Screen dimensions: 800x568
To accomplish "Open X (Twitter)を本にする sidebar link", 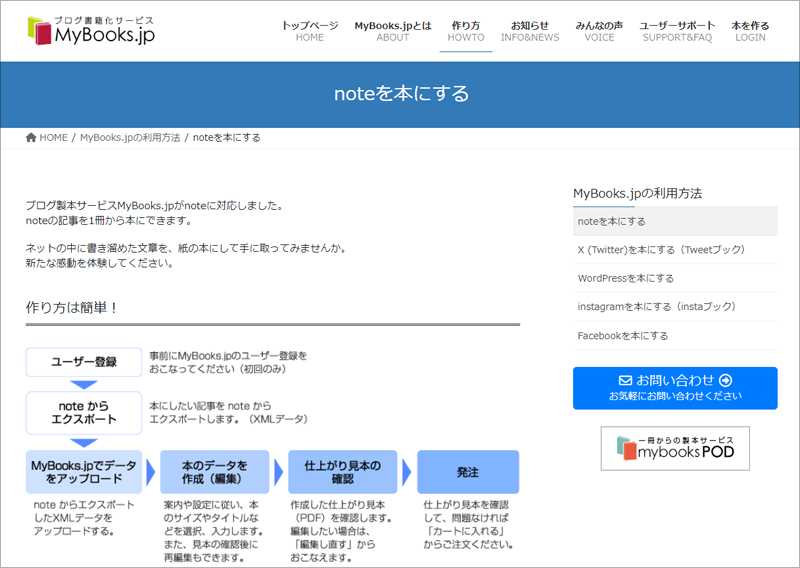I will [x=675, y=250].
